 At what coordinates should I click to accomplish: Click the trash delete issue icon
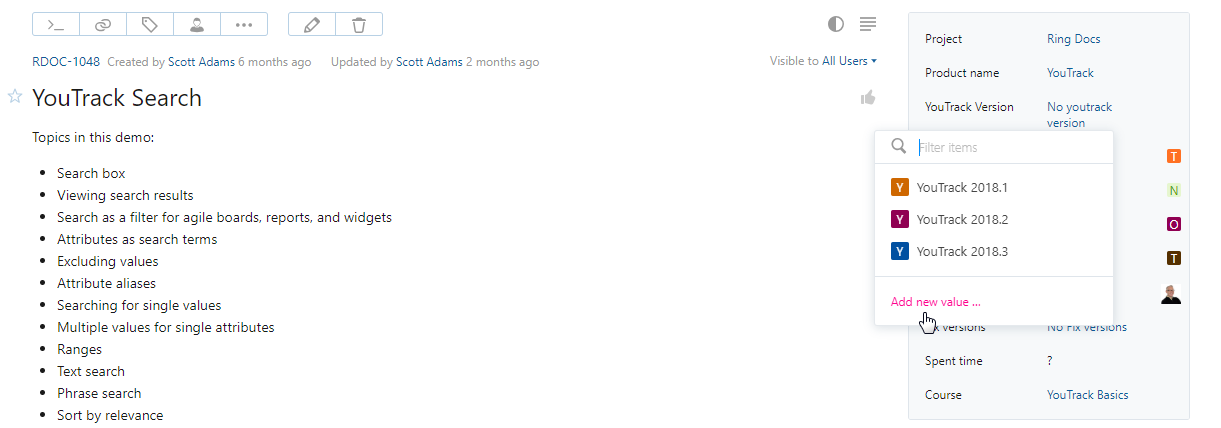359,24
